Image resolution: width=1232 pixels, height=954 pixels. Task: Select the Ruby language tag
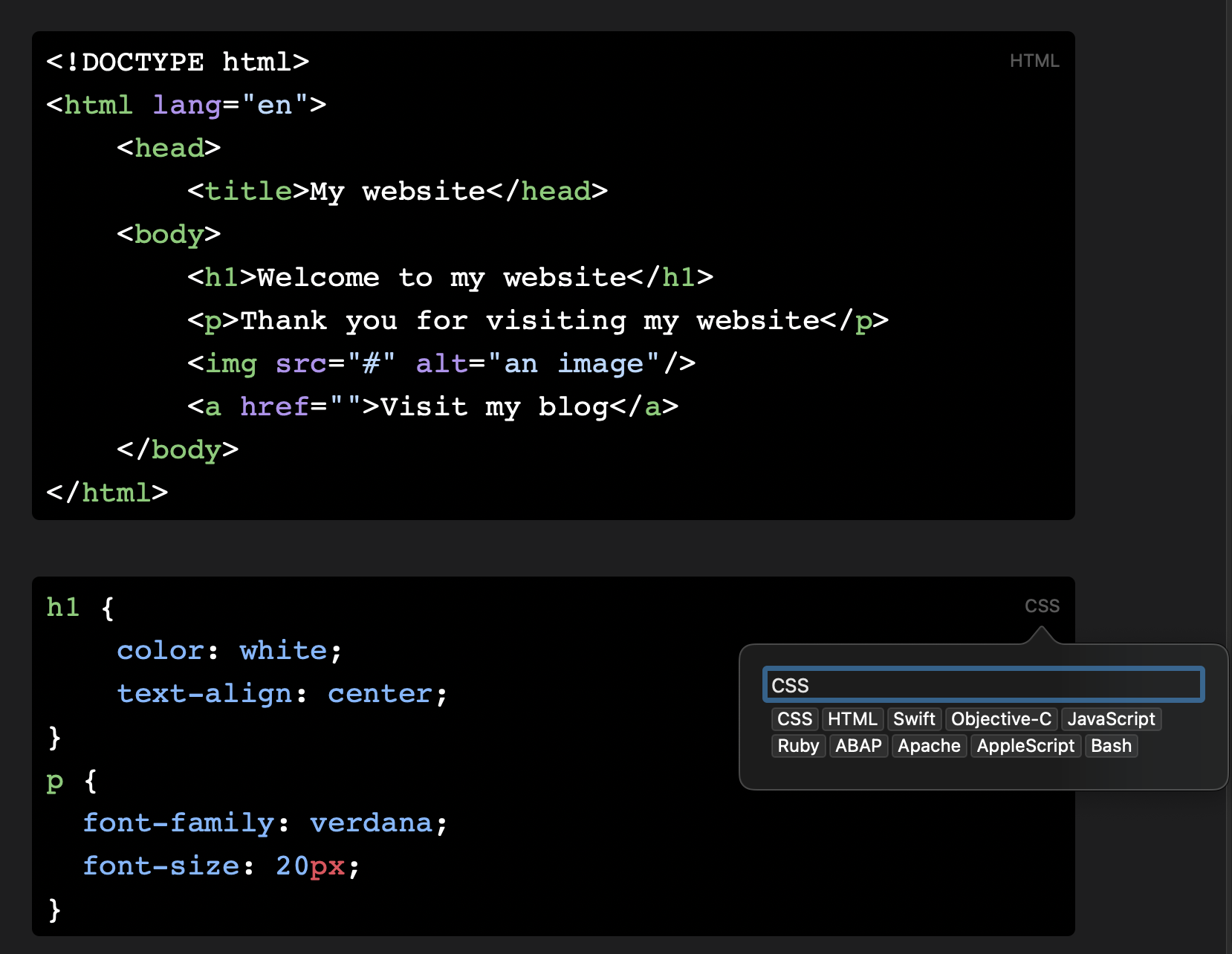(x=798, y=746)
